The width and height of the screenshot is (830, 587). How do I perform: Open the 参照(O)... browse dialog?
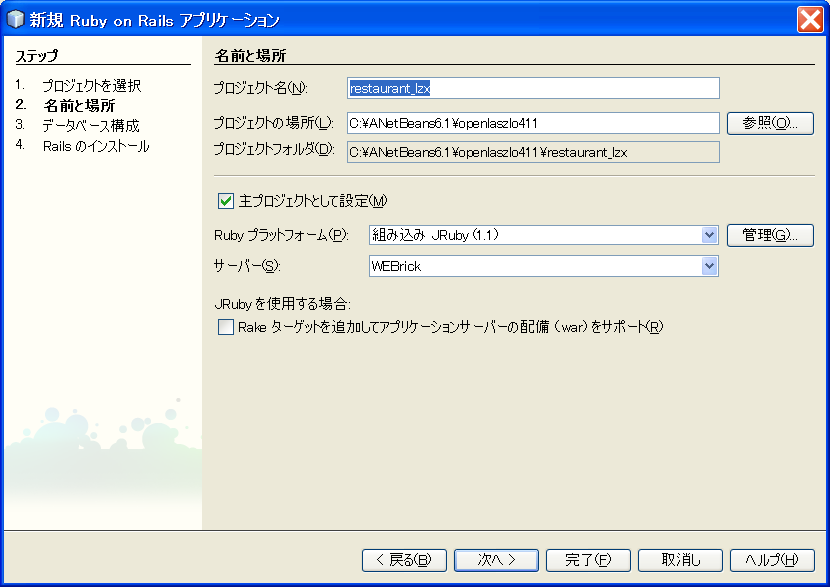point(770,123)
